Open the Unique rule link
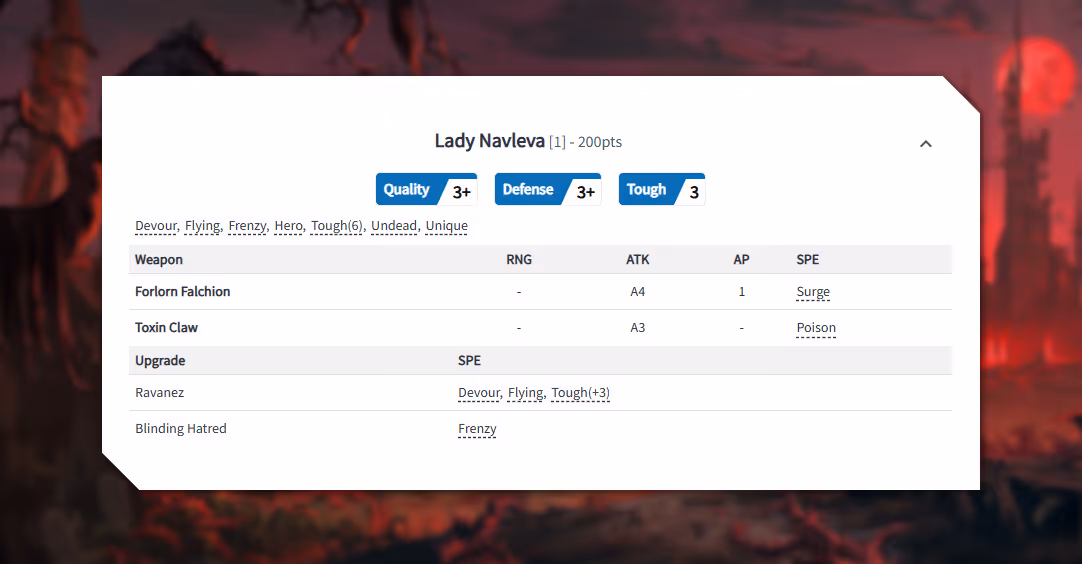Image resolution: width=1082 pixels, height=564 pixels. (x=446, y=226)
